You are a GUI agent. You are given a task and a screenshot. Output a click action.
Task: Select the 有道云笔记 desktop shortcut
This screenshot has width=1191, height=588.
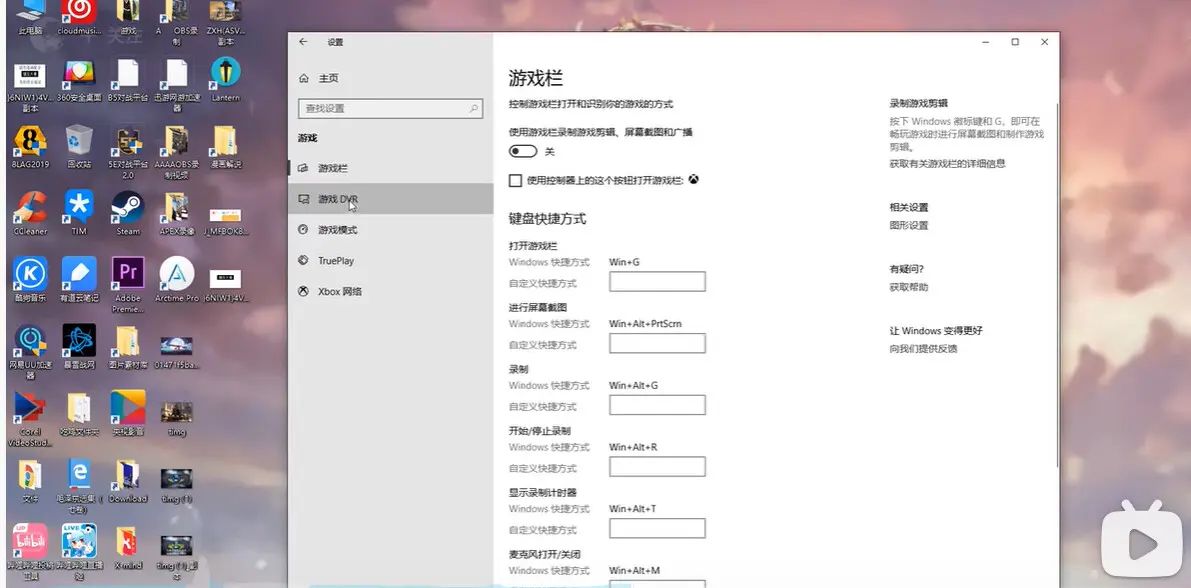click(x=79, y=280)
